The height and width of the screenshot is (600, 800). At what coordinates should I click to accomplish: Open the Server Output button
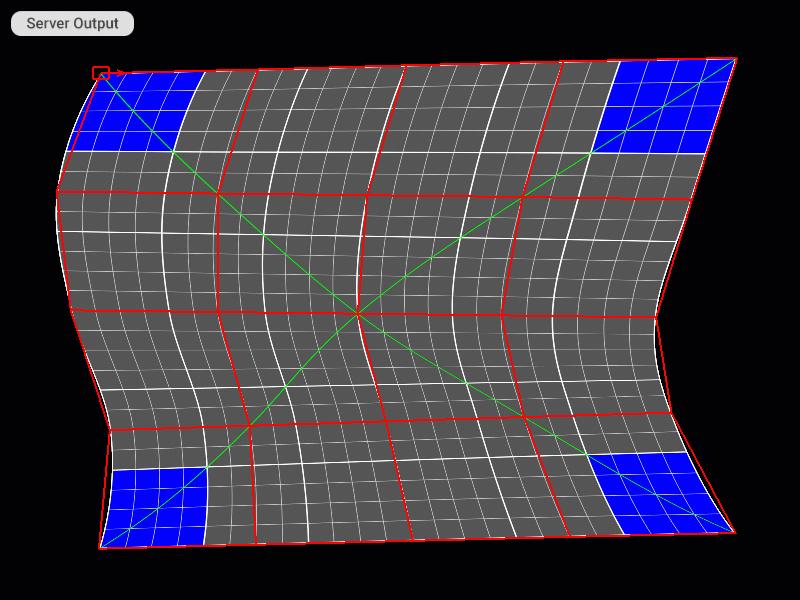72,23
